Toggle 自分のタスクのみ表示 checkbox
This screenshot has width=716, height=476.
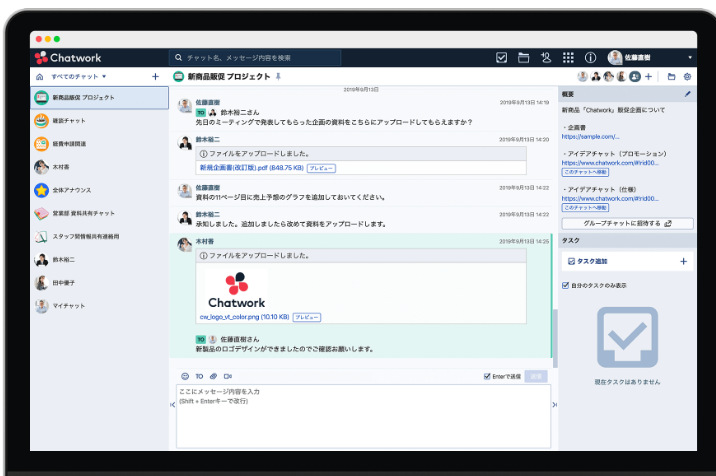[565, 286]
